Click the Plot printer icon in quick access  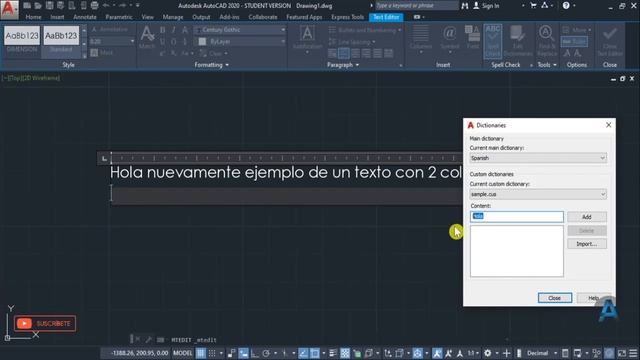pos(94,5)
